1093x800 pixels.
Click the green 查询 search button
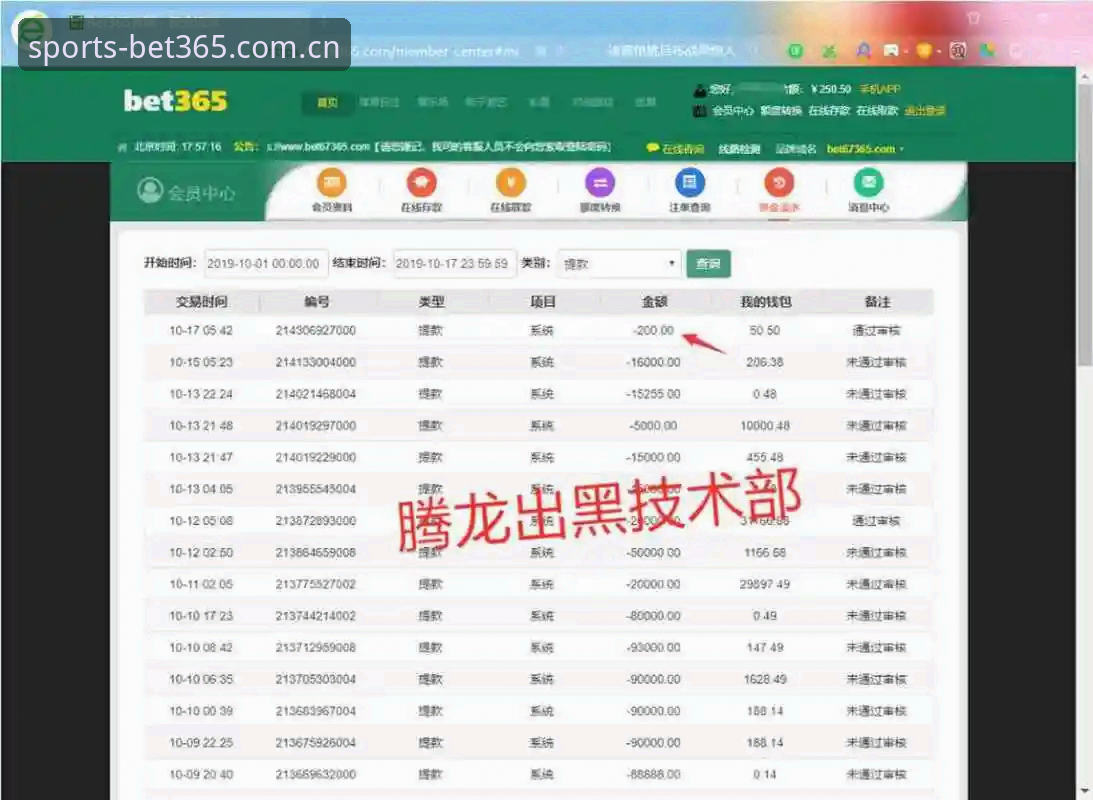tap(708, 263)
